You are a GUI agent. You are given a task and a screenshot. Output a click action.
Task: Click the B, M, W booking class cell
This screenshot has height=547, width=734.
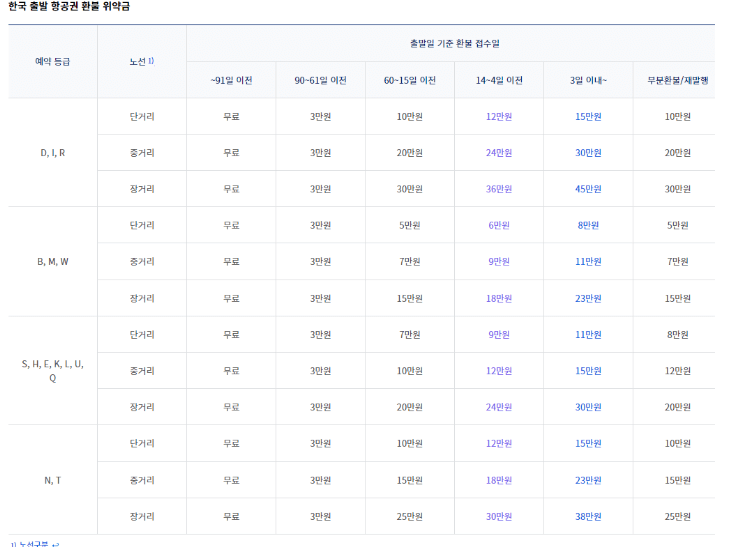[52, 262]
